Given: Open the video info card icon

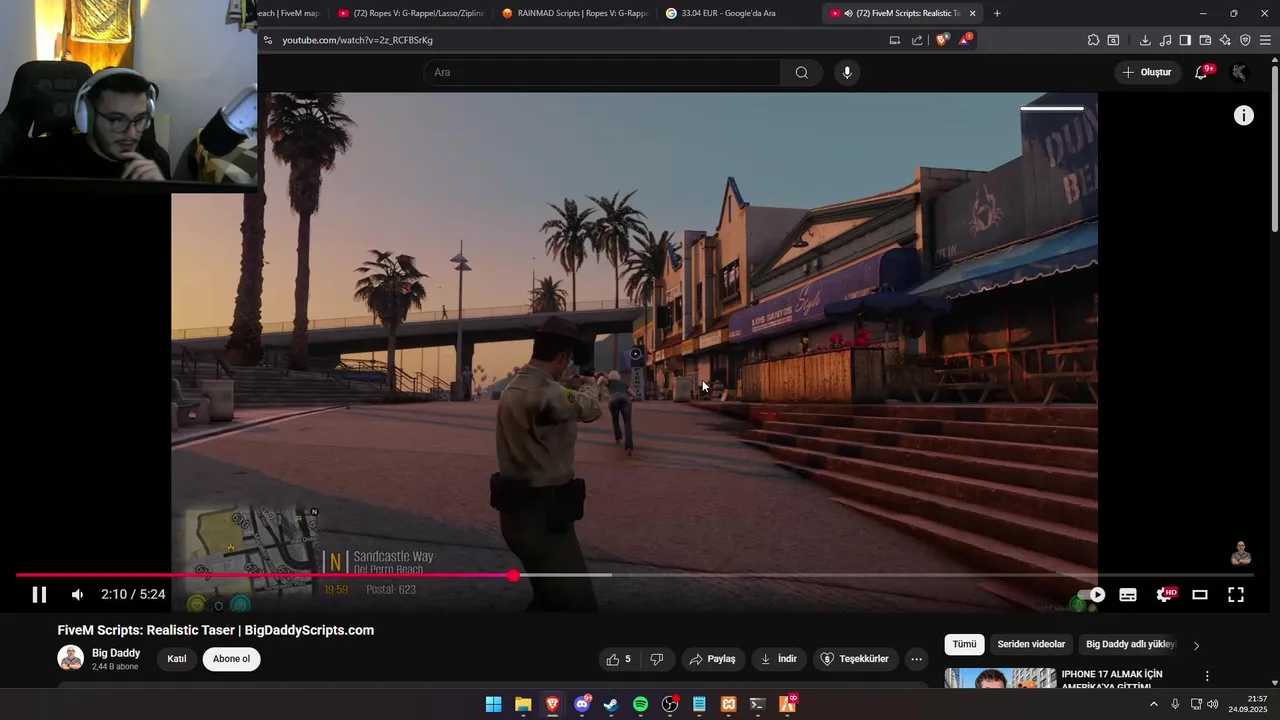Looking at the screenshot, I should [x=1243, y=116].
